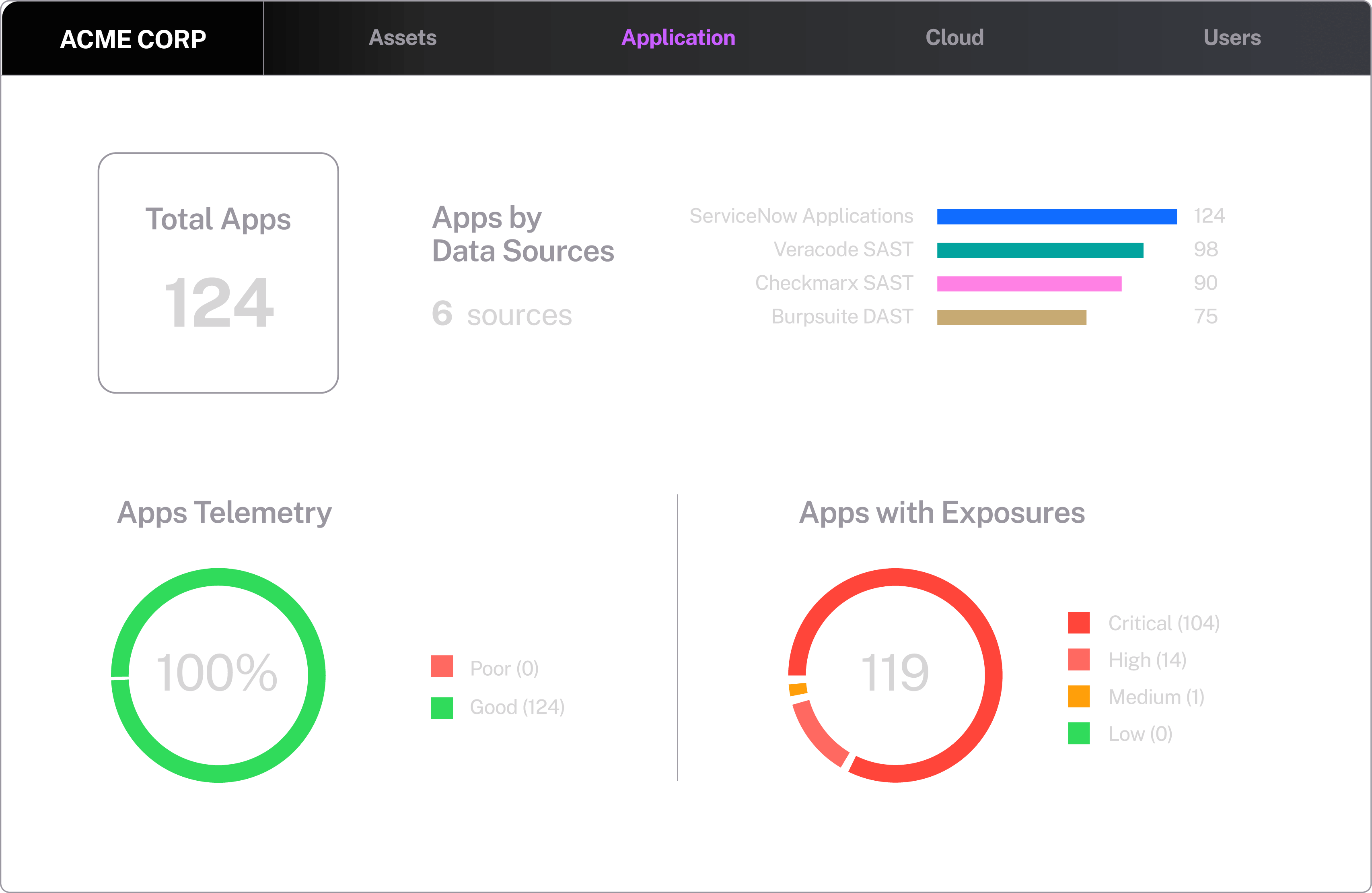This screenshot has width=1372, height=893.
Task: Click the teal Veracode SAST bar
Action: (x=1040, y=250)
